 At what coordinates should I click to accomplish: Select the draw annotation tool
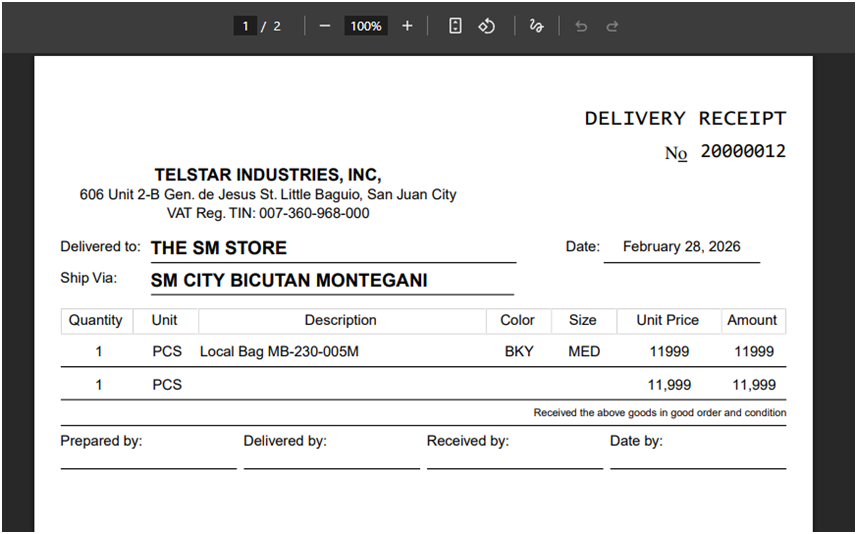(x=536, y=26)
